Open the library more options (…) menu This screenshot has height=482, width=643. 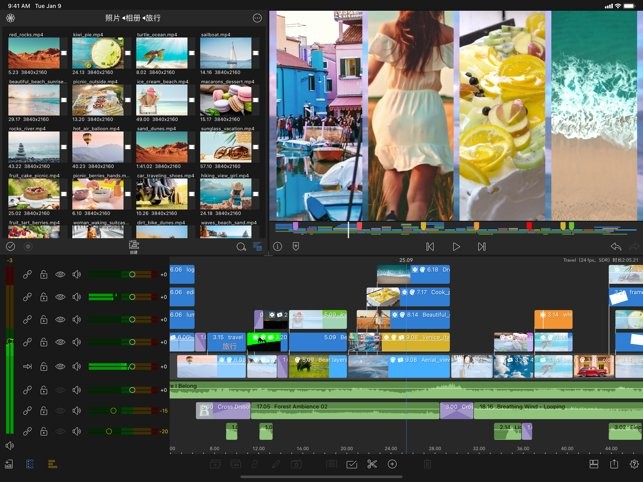pos(257,18)
